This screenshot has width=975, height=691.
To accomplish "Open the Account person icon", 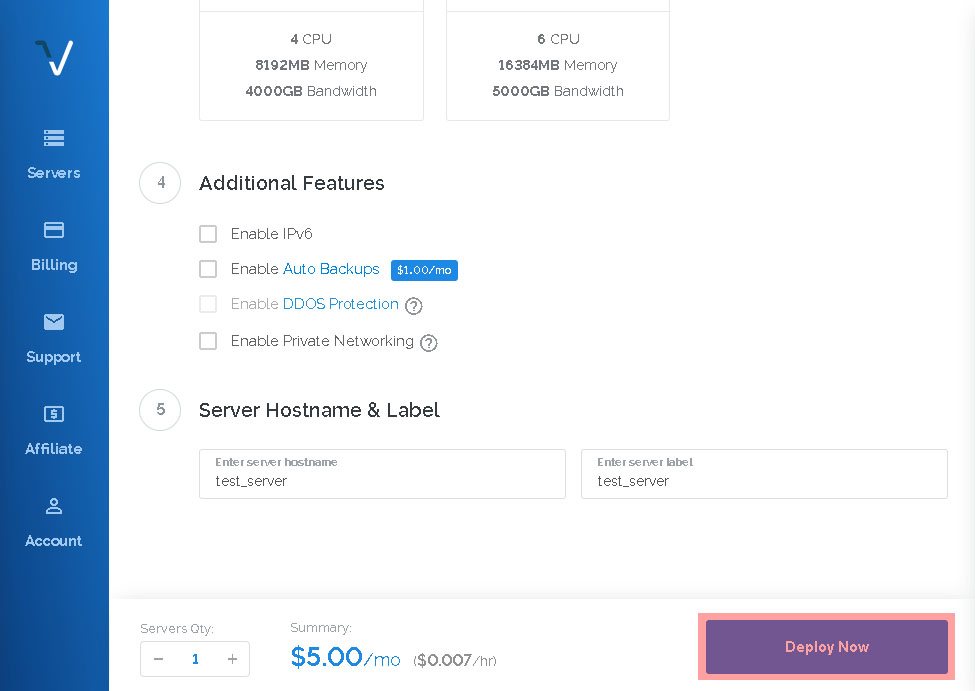I will pos(54,506).
